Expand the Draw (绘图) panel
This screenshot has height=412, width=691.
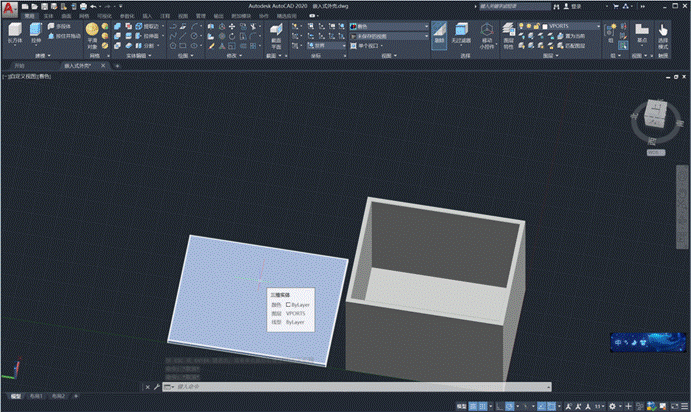[x=186, y=56]
